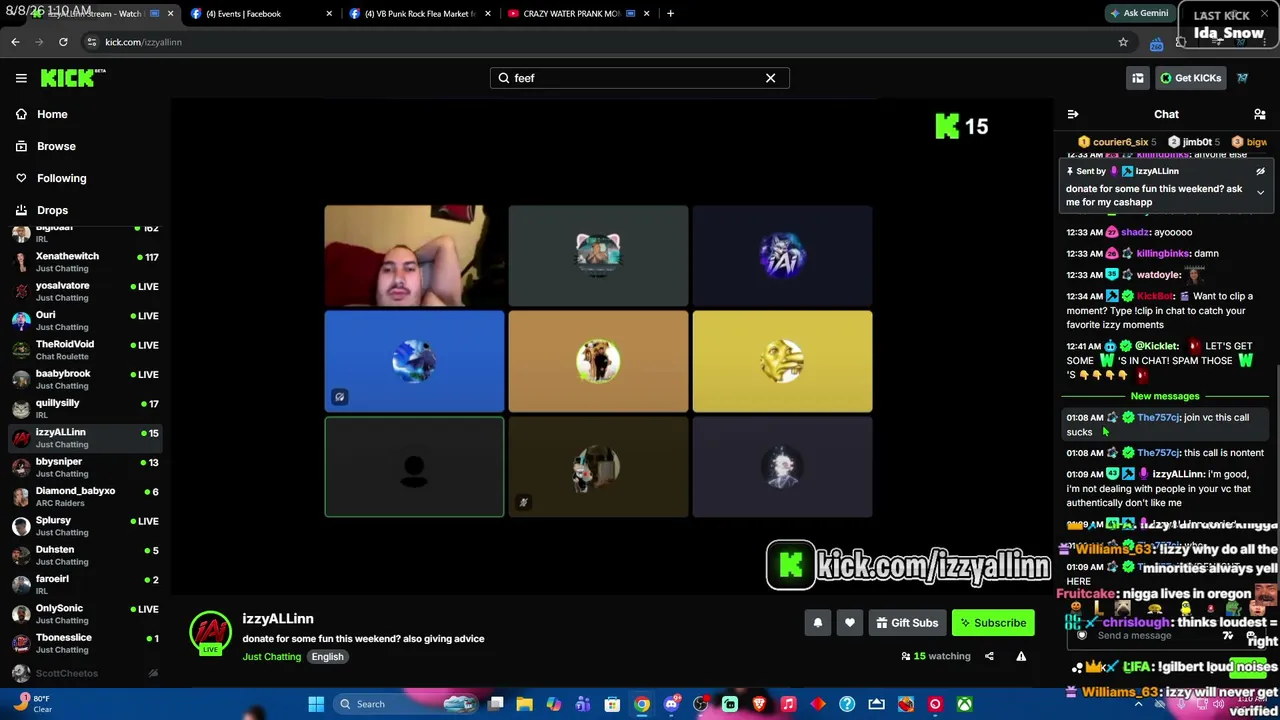Viewport: 1280px width, 720px height.
Task: Expand the pinned message chevron
Action: pyautogui.click(x=1260, y=192)
